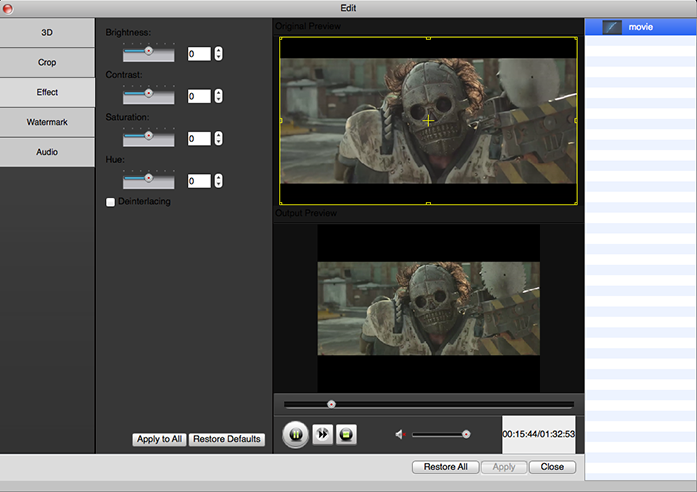Focus the Contrast value field
Image resolution: width=697 pixels, height=492 pixels.
coord(199,96)
